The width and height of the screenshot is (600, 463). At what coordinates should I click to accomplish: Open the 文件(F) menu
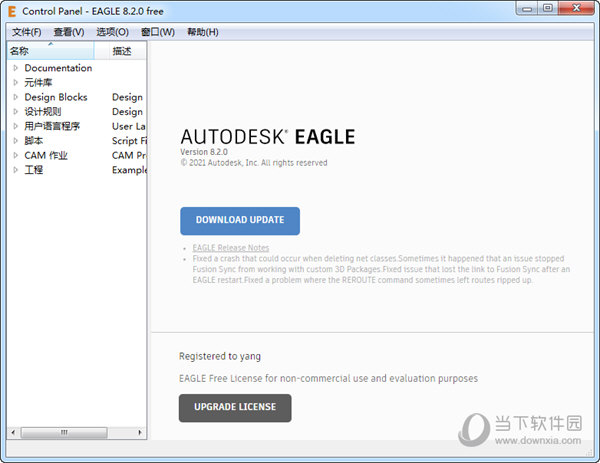tap(26, 32)
